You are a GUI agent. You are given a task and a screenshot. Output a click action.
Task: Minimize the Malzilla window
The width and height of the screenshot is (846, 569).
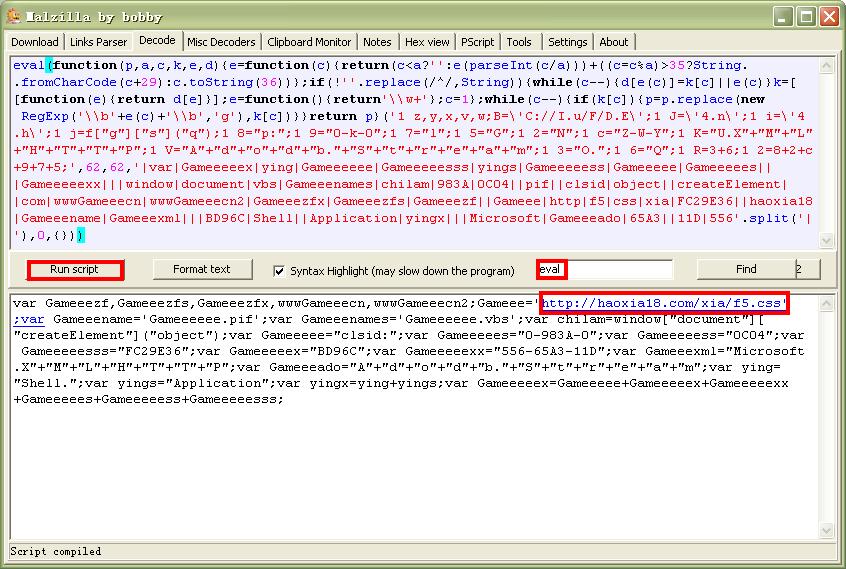pos(782,16)
